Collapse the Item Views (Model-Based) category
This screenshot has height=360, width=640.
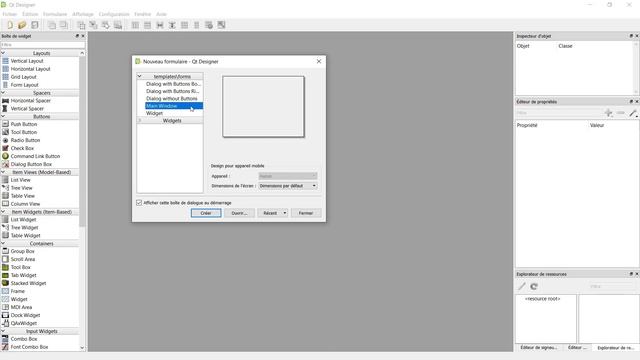[3, 172]
